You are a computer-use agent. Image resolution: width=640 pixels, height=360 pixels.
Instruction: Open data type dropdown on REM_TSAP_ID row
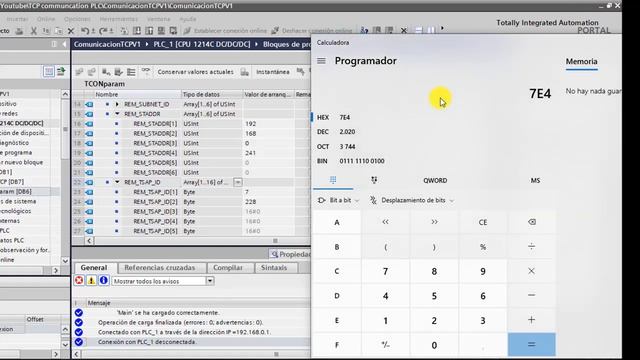(x=238, y=182)
